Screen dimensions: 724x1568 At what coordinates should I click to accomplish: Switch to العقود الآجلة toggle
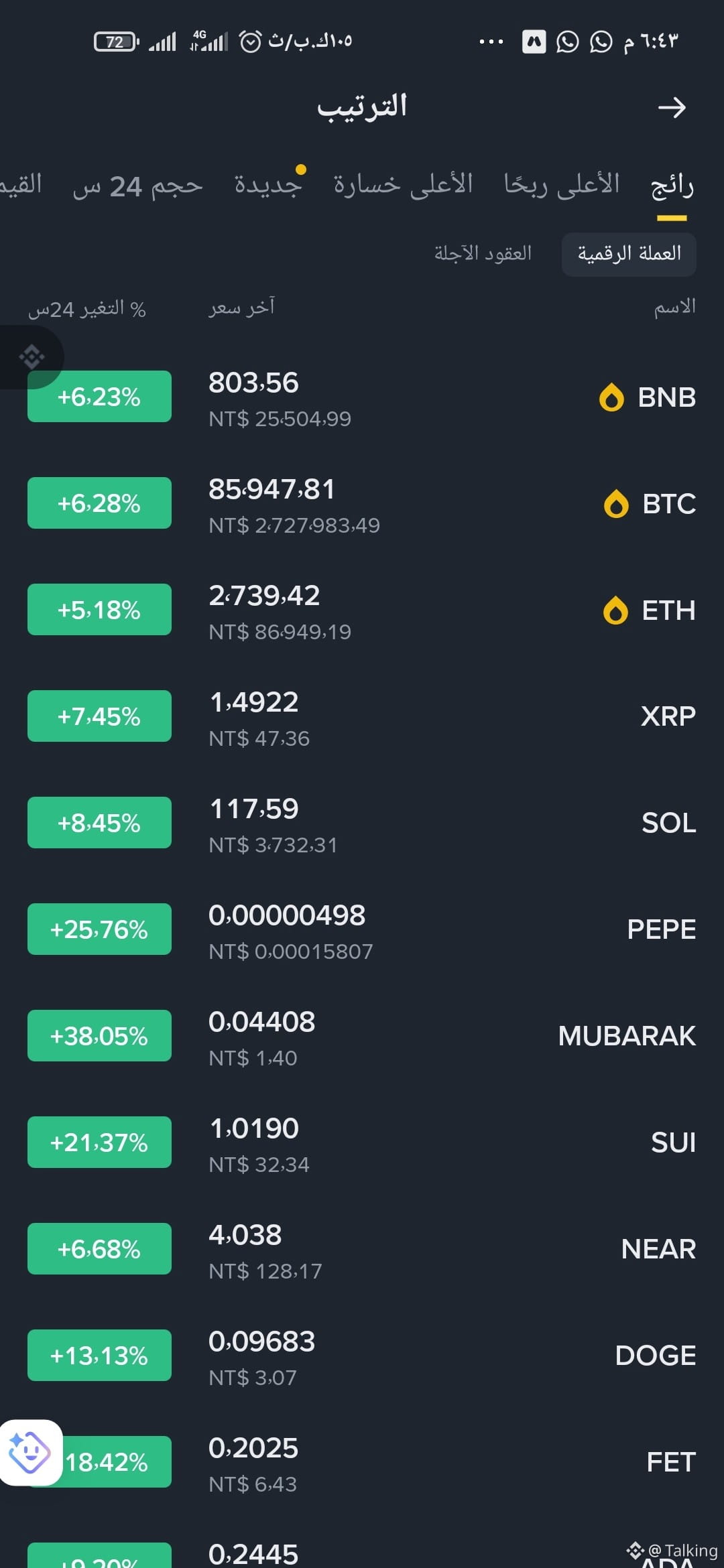[x=483, y=253]
